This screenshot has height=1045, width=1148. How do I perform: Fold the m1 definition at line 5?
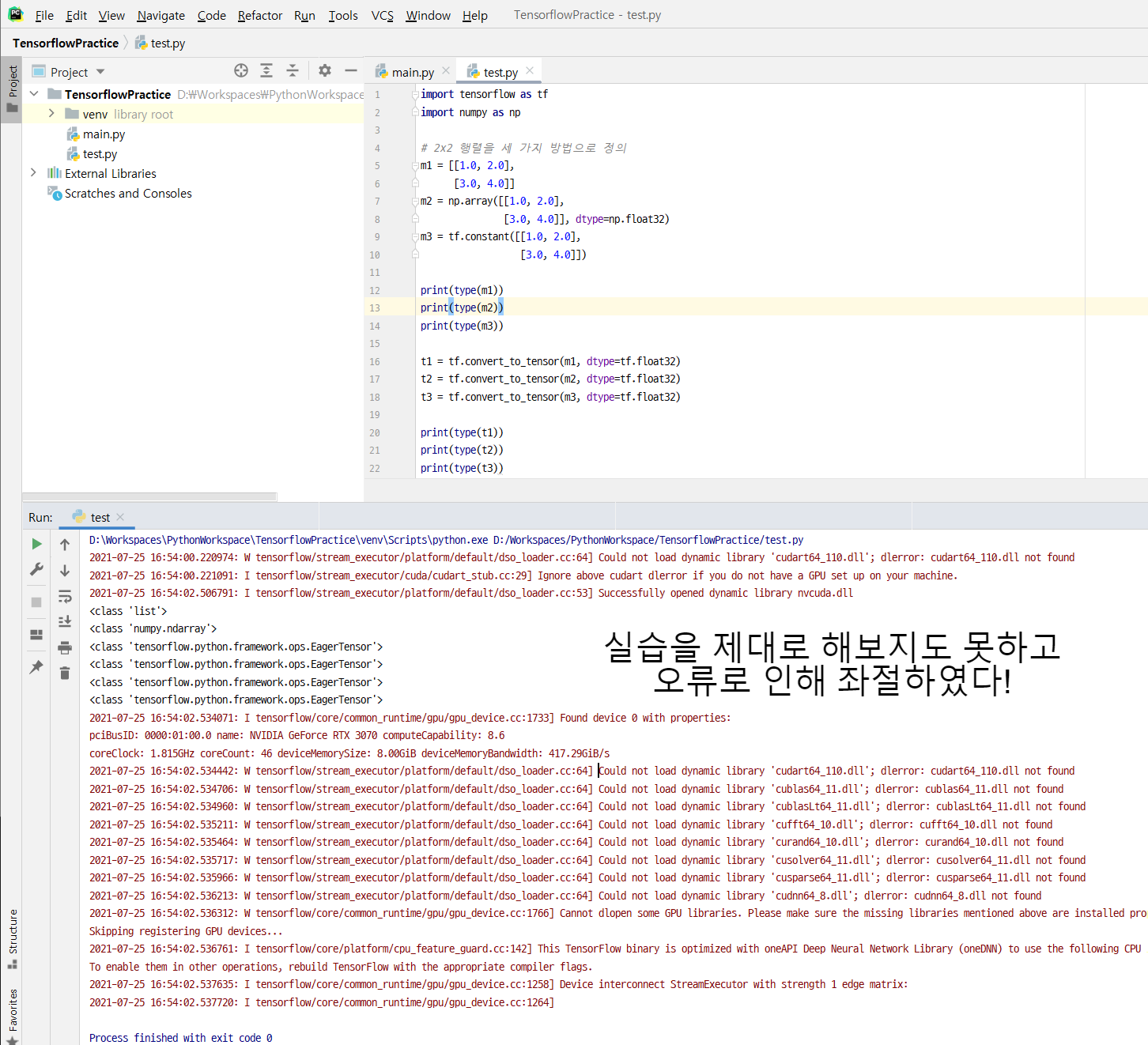pos(415,165)
